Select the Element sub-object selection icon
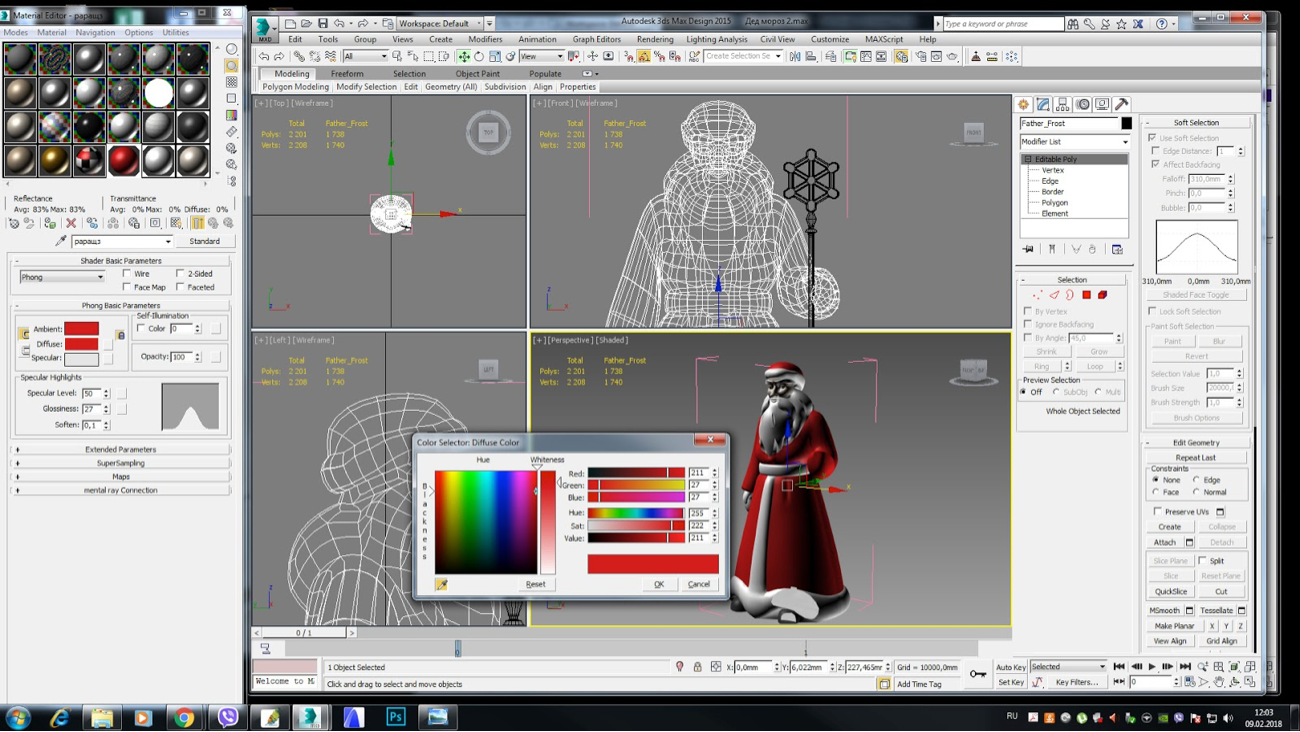Image resolution: width=1300 pixels, height=732 pixels. (1102, 295)
